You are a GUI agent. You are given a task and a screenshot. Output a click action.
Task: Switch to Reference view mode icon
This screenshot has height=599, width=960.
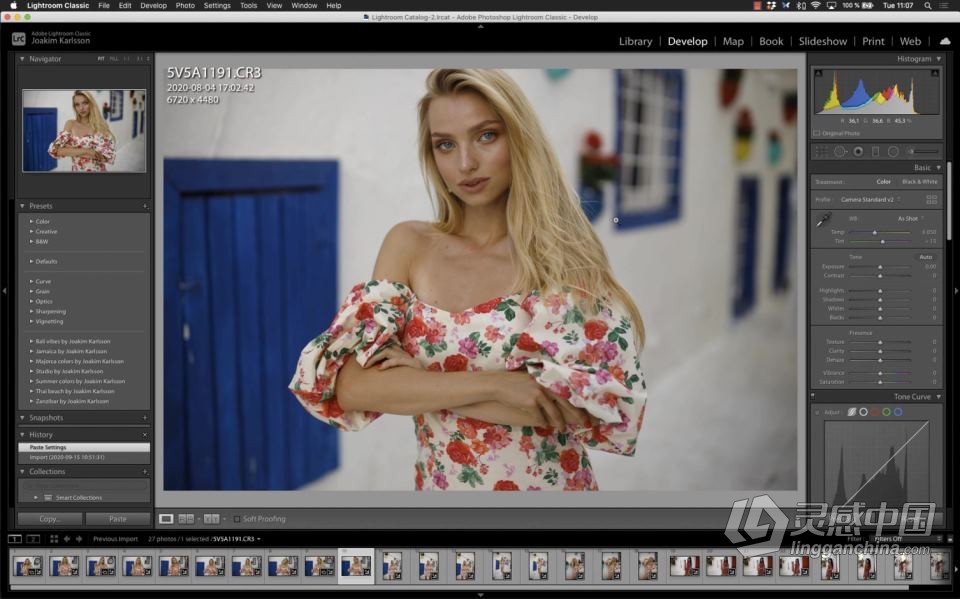[186, 519]
